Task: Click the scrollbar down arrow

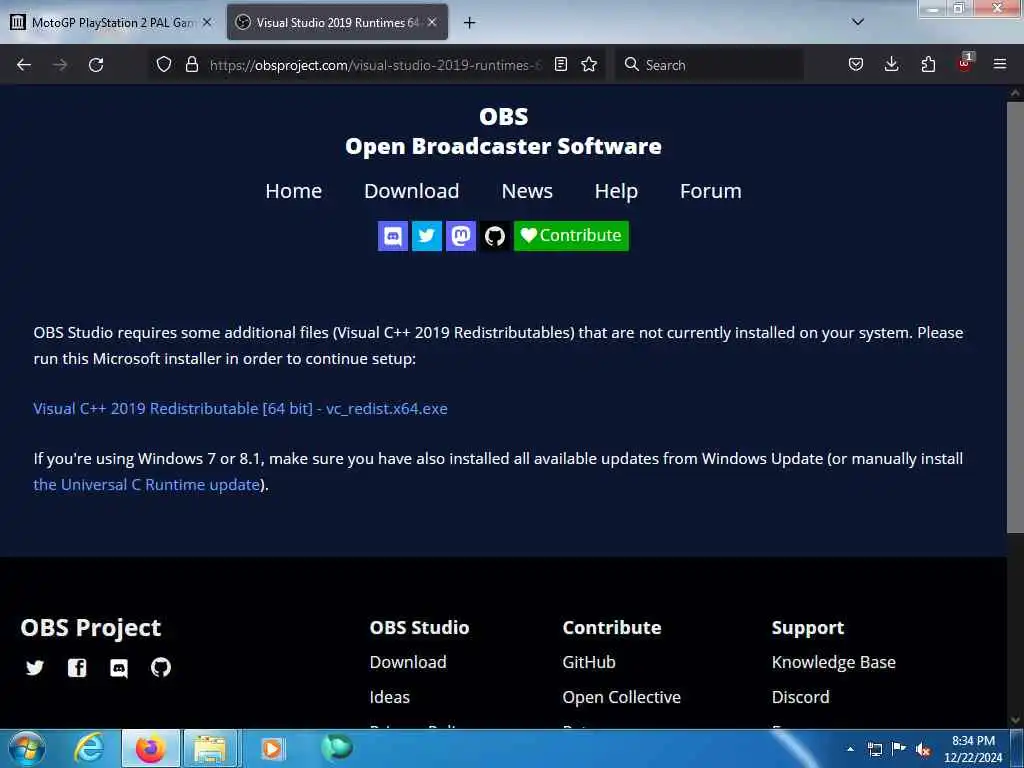Action: click(x=1015, y=719)
